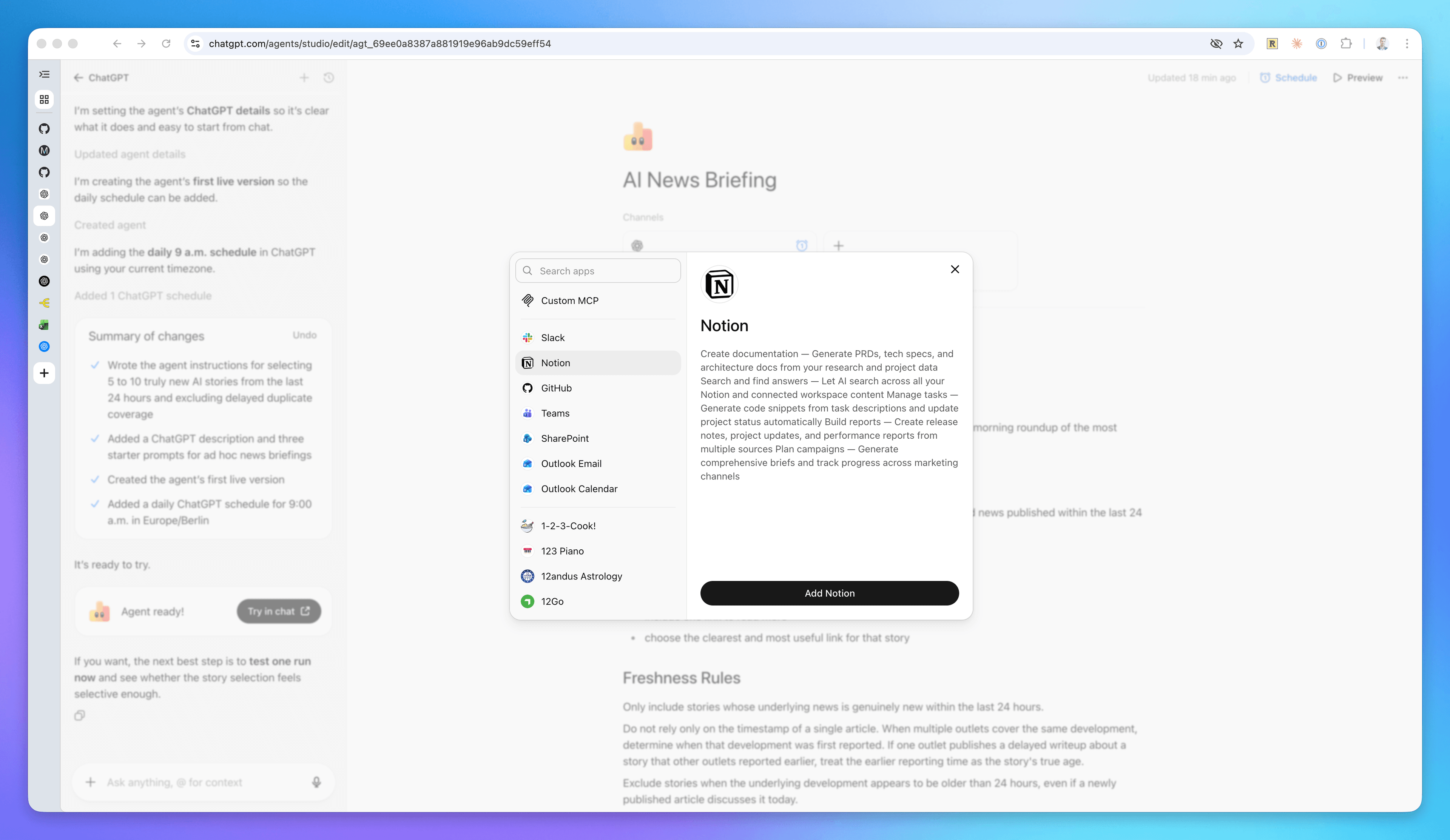Copy the agent's message via copy icon

(80, 715)
